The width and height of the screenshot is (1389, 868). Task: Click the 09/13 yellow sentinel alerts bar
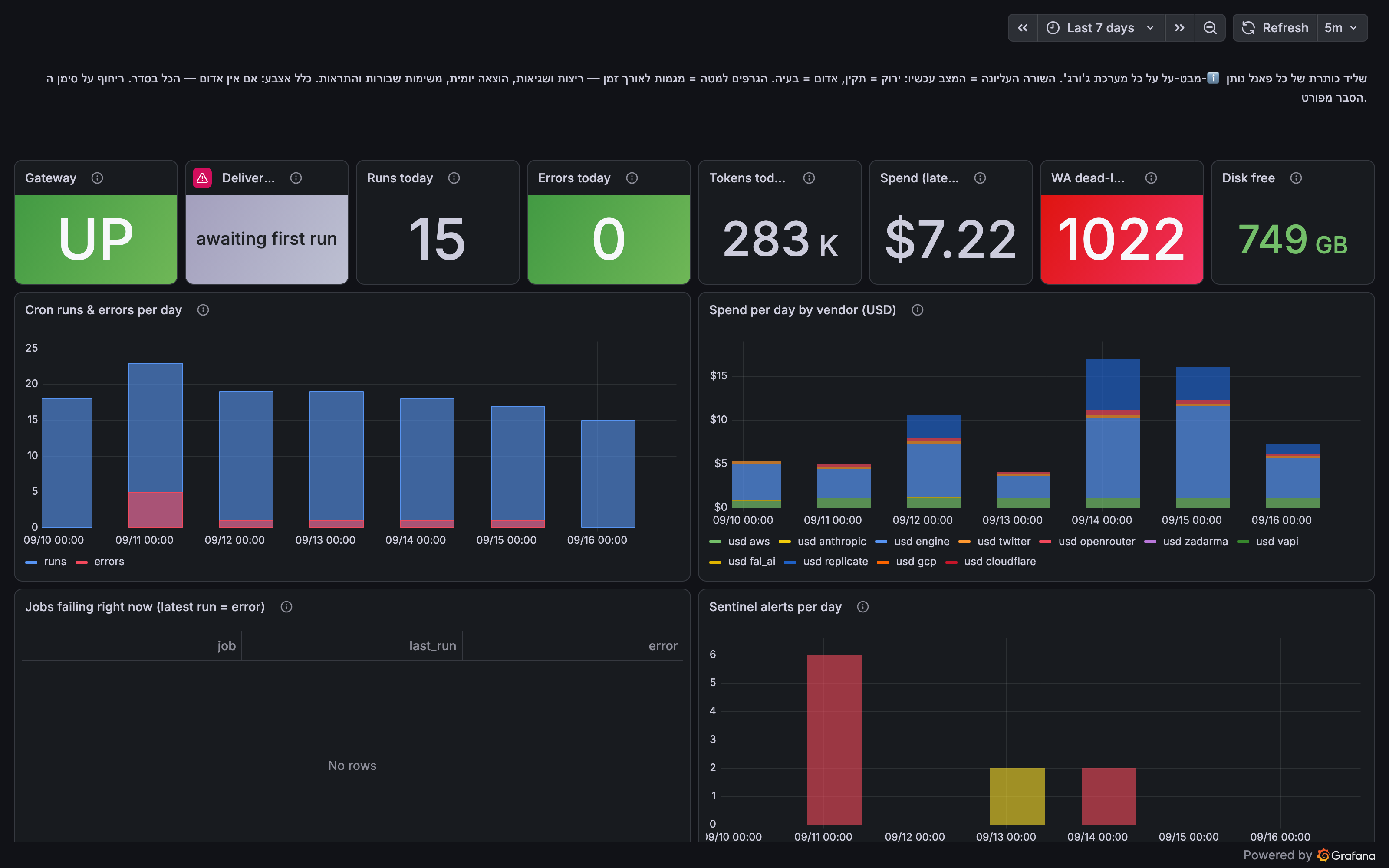click(x=1017, y=796)
